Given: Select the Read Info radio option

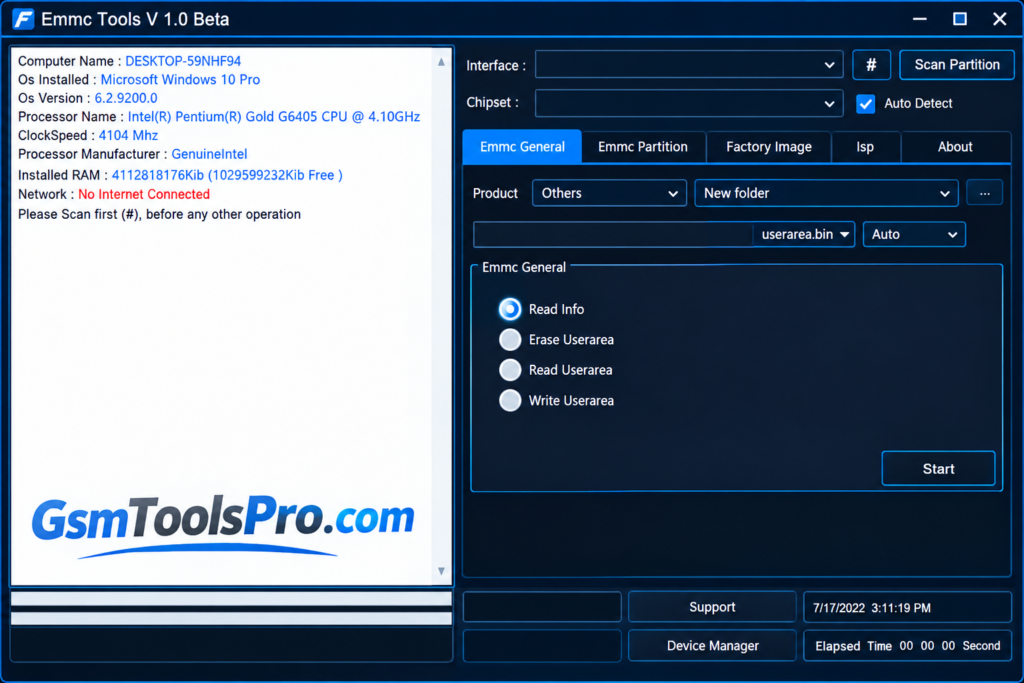Looking at the screenshot, I should [x=510, y=309].
